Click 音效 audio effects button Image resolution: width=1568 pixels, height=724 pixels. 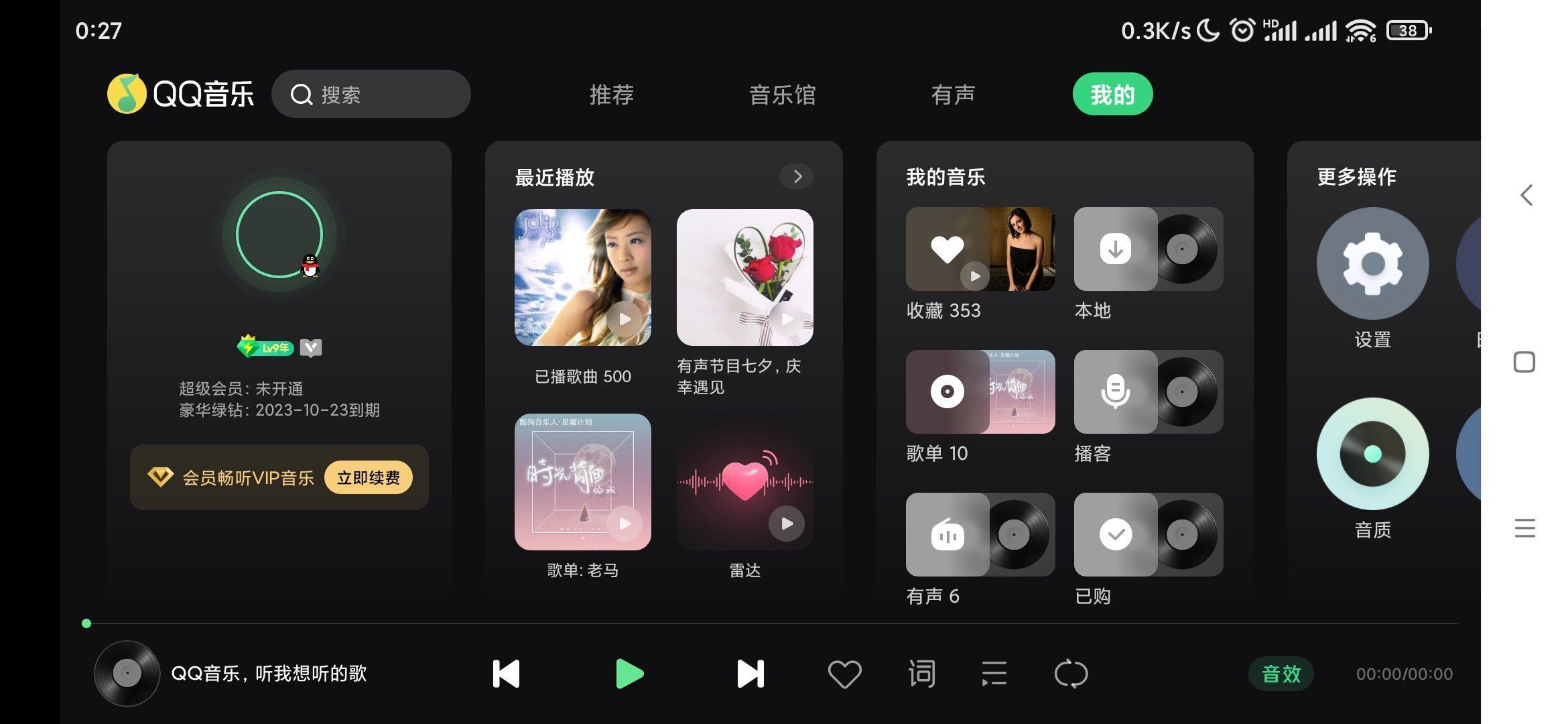tap(1281, 673)
